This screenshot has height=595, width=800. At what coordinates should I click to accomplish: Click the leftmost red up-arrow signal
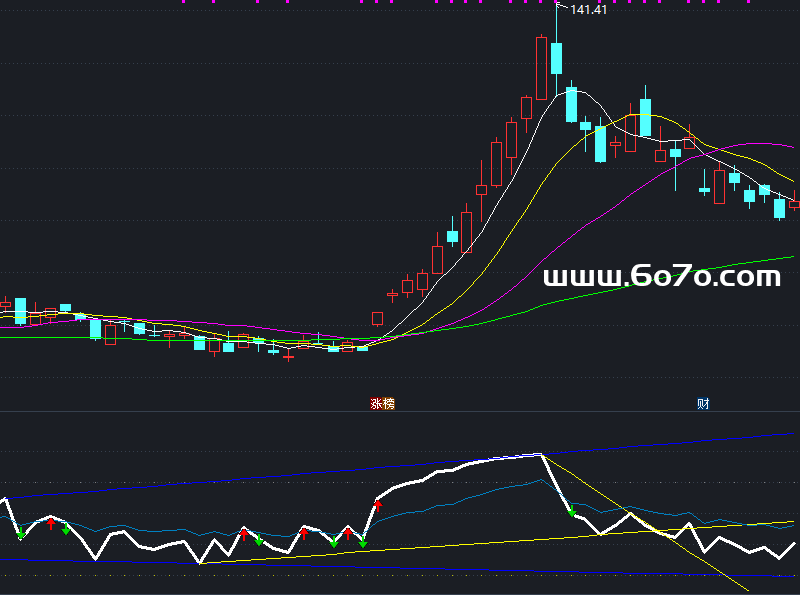[51, 522]
